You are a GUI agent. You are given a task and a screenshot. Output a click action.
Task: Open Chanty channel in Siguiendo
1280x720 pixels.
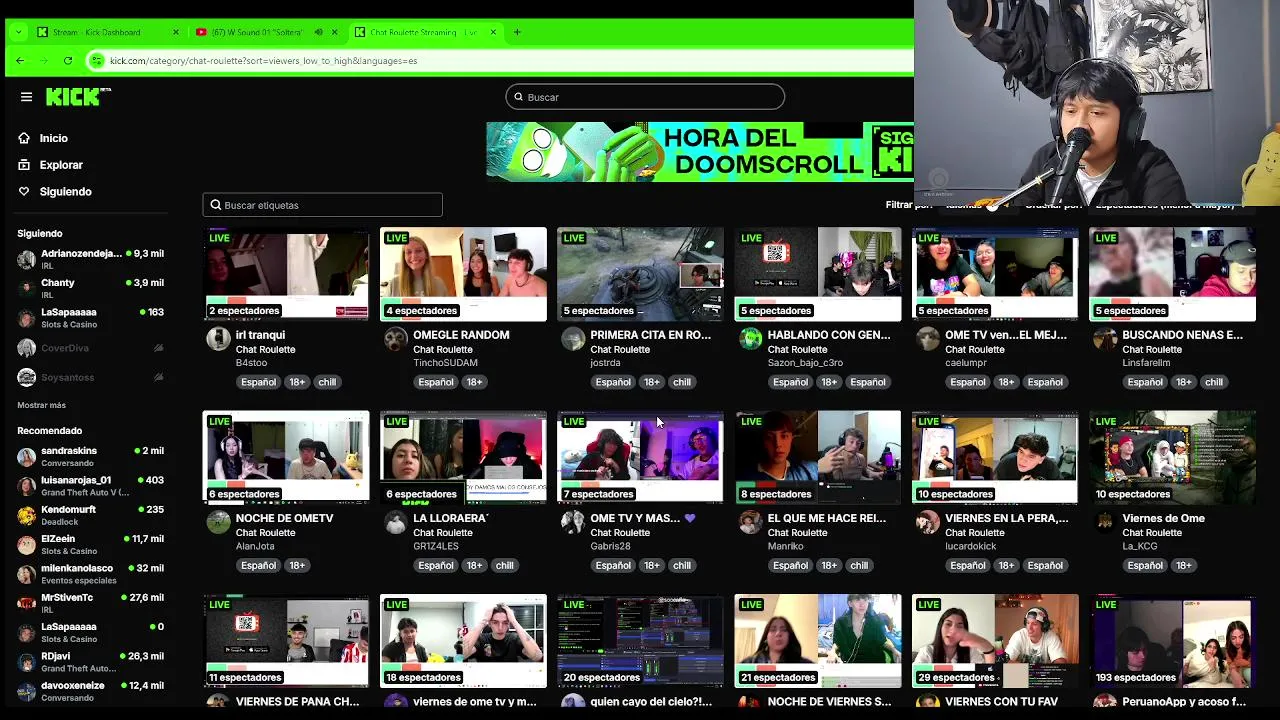tap(90, 289)
